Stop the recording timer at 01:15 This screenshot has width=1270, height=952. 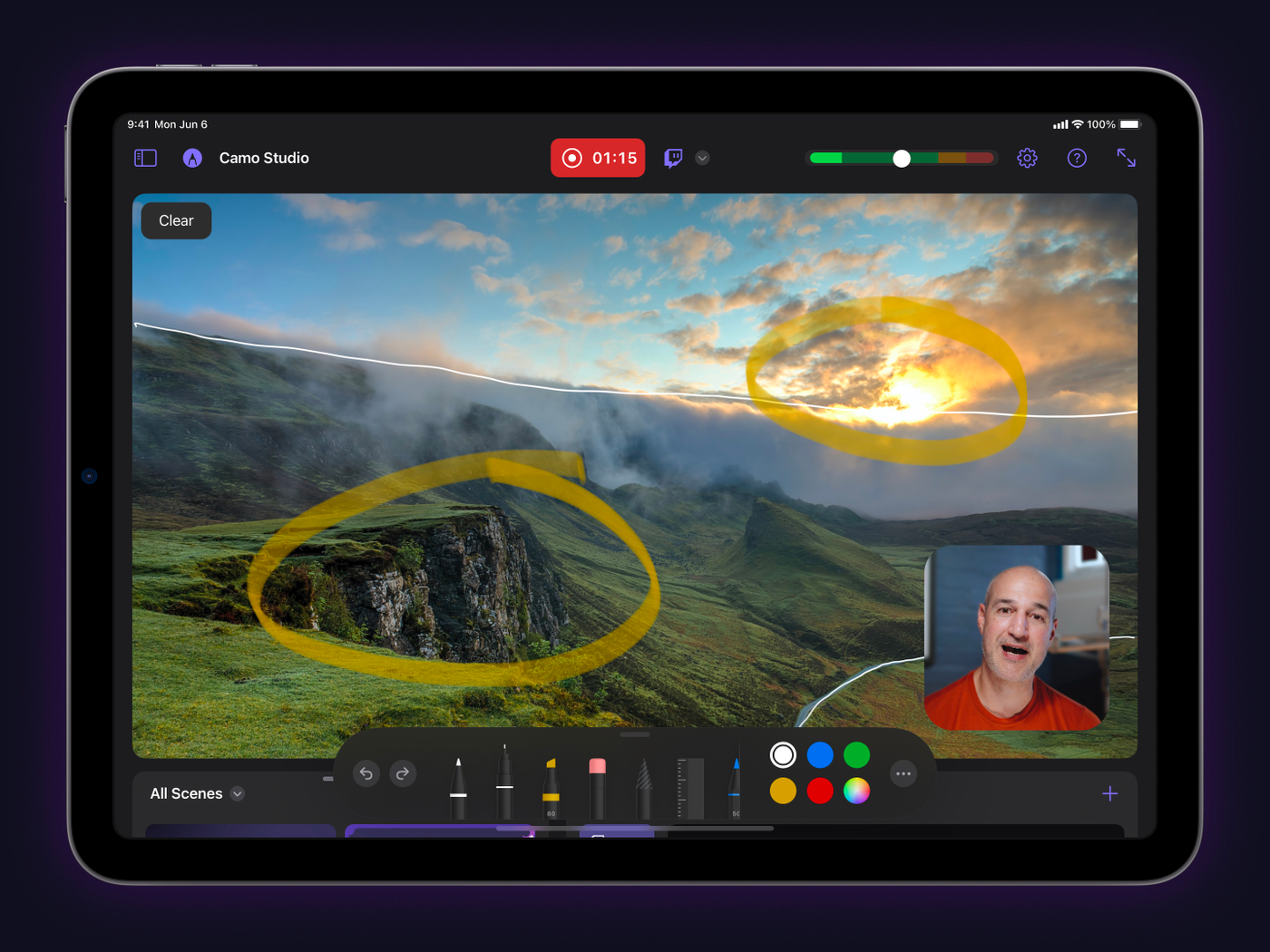coord(598,158)
